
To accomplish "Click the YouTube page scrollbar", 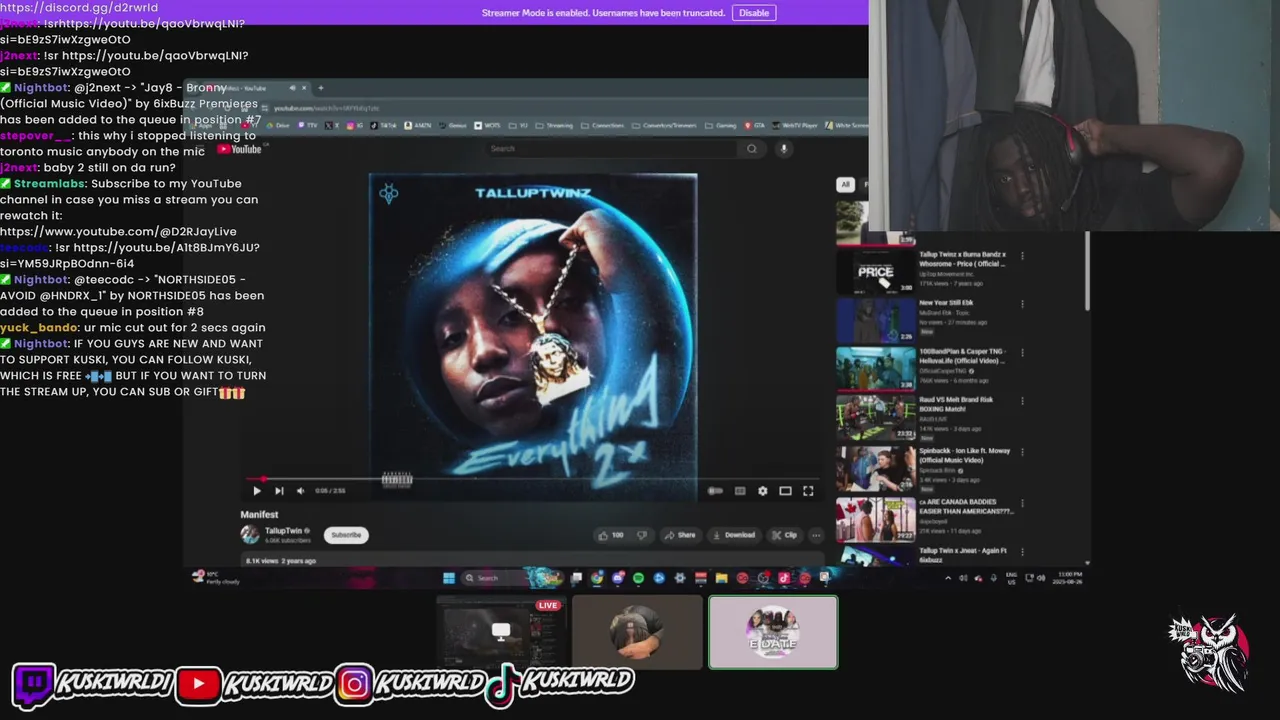I will pyautogui.click(x=1087, y=271).
